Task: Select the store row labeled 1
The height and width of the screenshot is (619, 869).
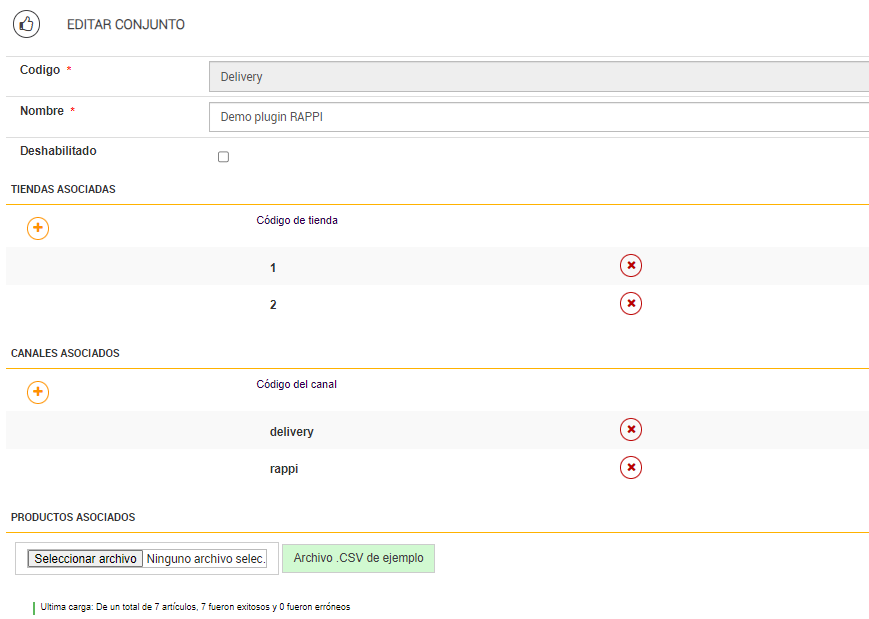Action: [273, 268]
